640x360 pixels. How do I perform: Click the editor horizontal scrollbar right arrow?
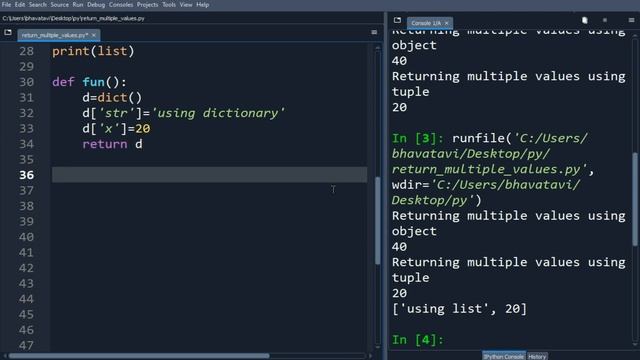[x=370, y=356]
